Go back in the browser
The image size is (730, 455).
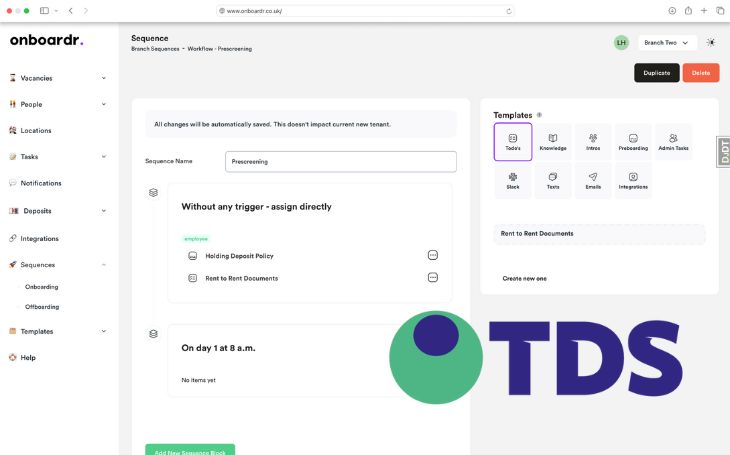pyautogui.click(x=71, y=11)
